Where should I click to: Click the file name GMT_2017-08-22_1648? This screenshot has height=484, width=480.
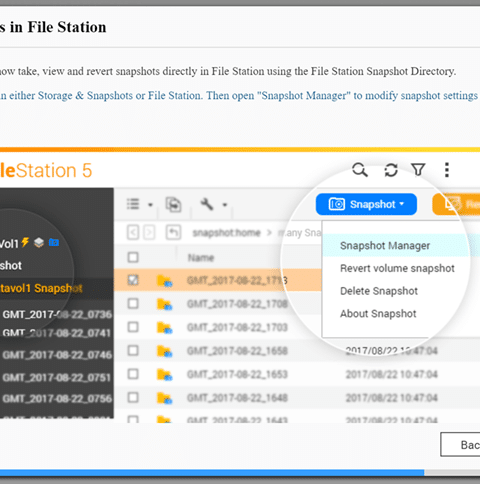(237, 398)
